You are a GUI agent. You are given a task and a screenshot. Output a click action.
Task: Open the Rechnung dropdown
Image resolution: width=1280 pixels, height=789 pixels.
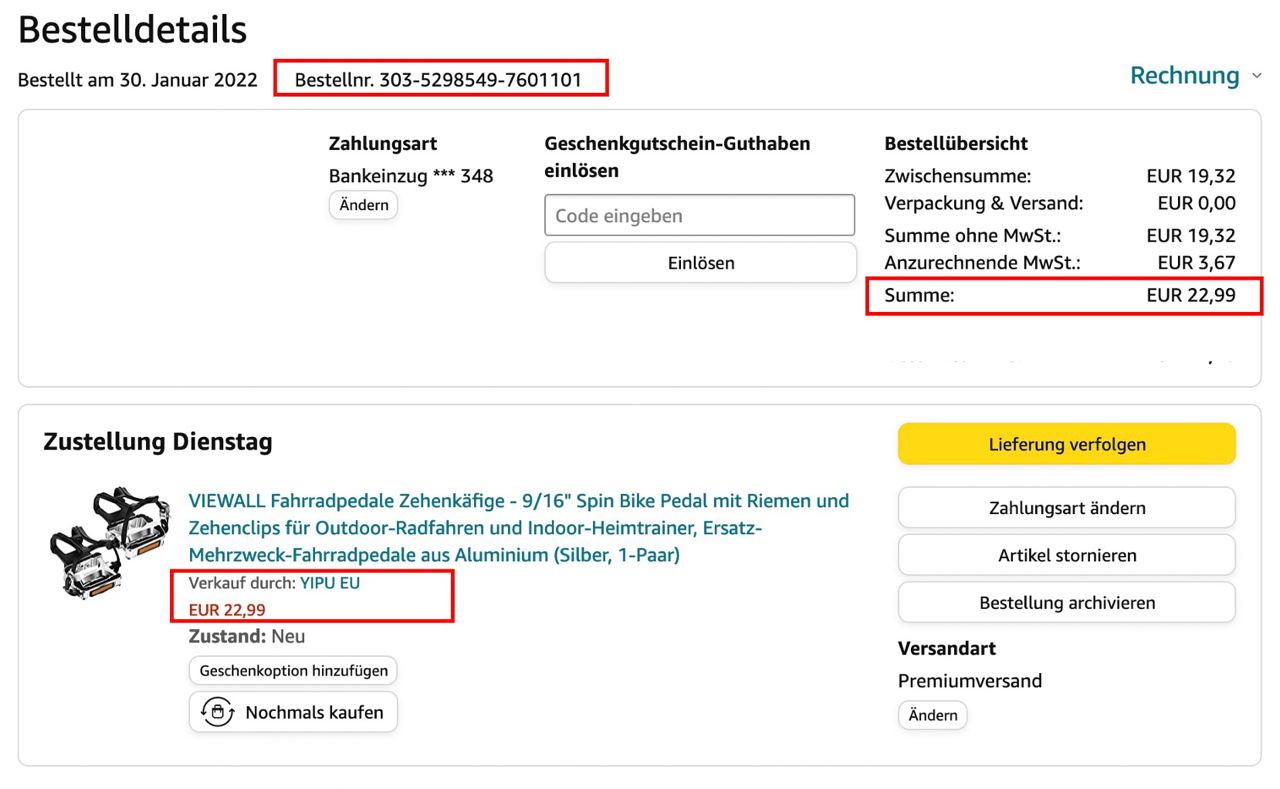1184,76
